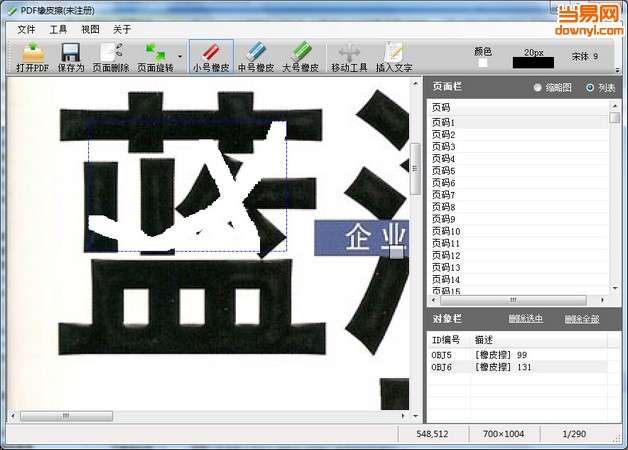Open the 工具 menu
Viewport: 628px width, 450px height.
[58, 29]
